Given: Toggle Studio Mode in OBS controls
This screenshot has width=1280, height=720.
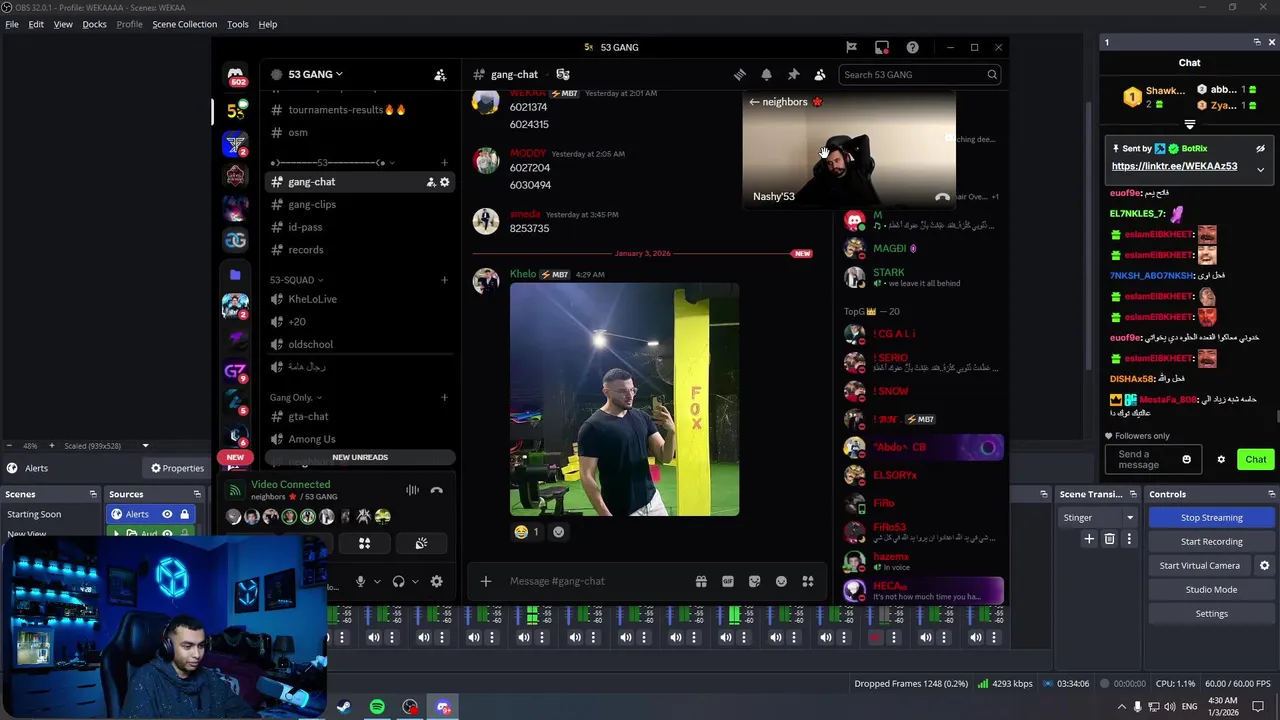Looking at the screenshot, I should click(x=1211, y=589).
